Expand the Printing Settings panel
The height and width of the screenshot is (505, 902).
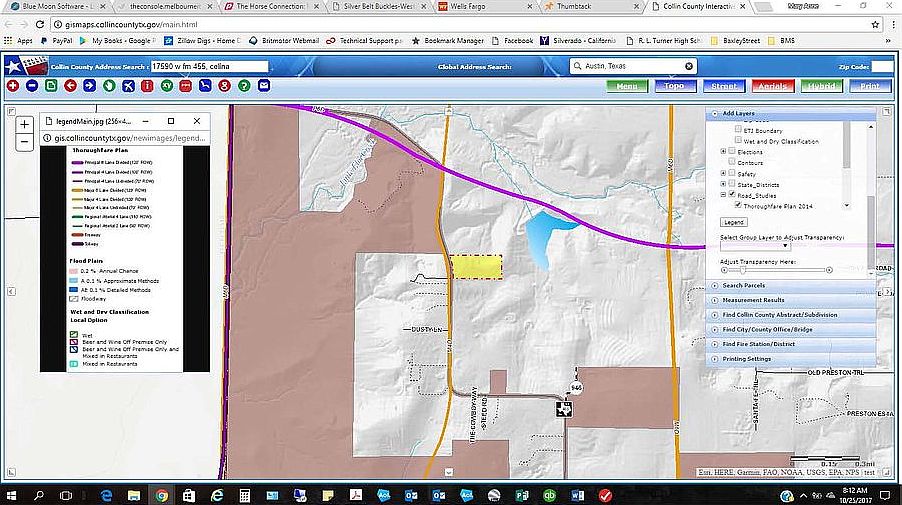coord(791,359)
